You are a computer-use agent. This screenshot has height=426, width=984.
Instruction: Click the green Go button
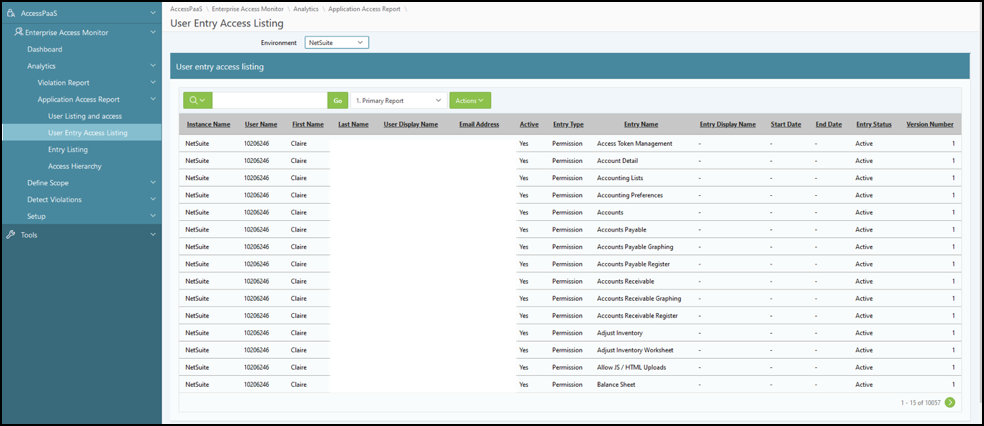pyautogui.click(x=338, y=100)
